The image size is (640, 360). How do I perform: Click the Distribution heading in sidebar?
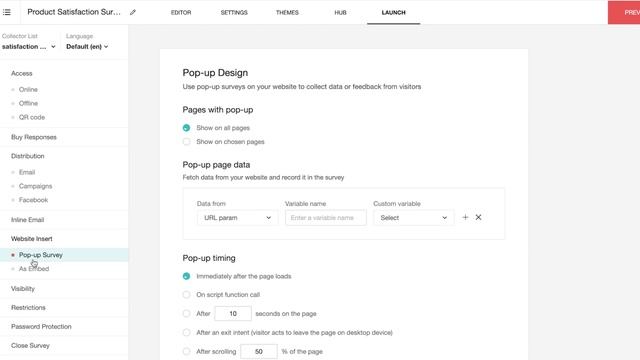click(28, 156)
